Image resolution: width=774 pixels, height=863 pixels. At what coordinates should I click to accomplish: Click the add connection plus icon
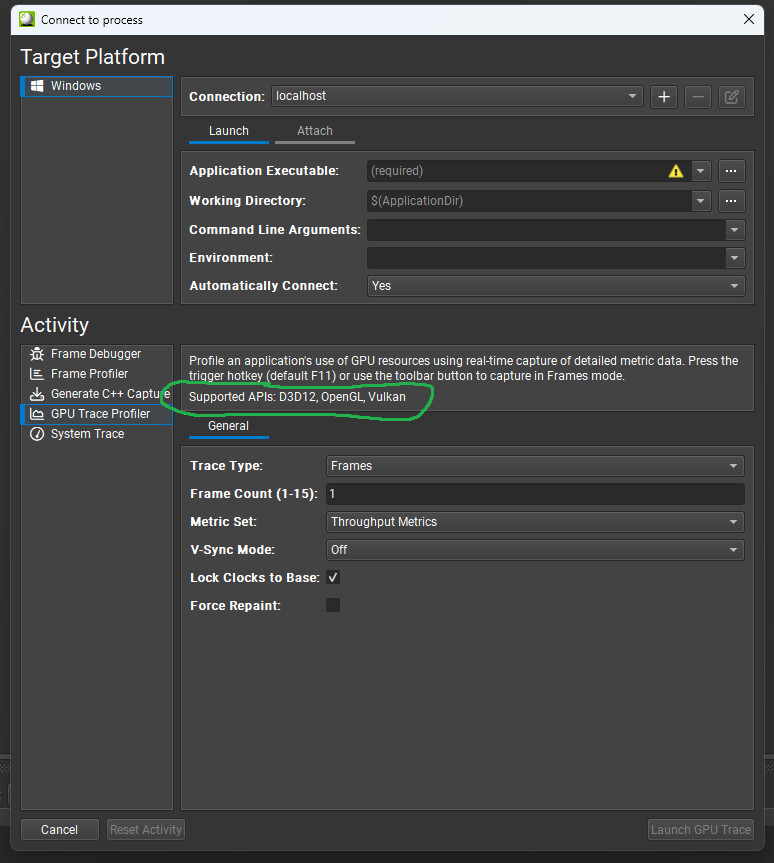[x=664, y=97]
